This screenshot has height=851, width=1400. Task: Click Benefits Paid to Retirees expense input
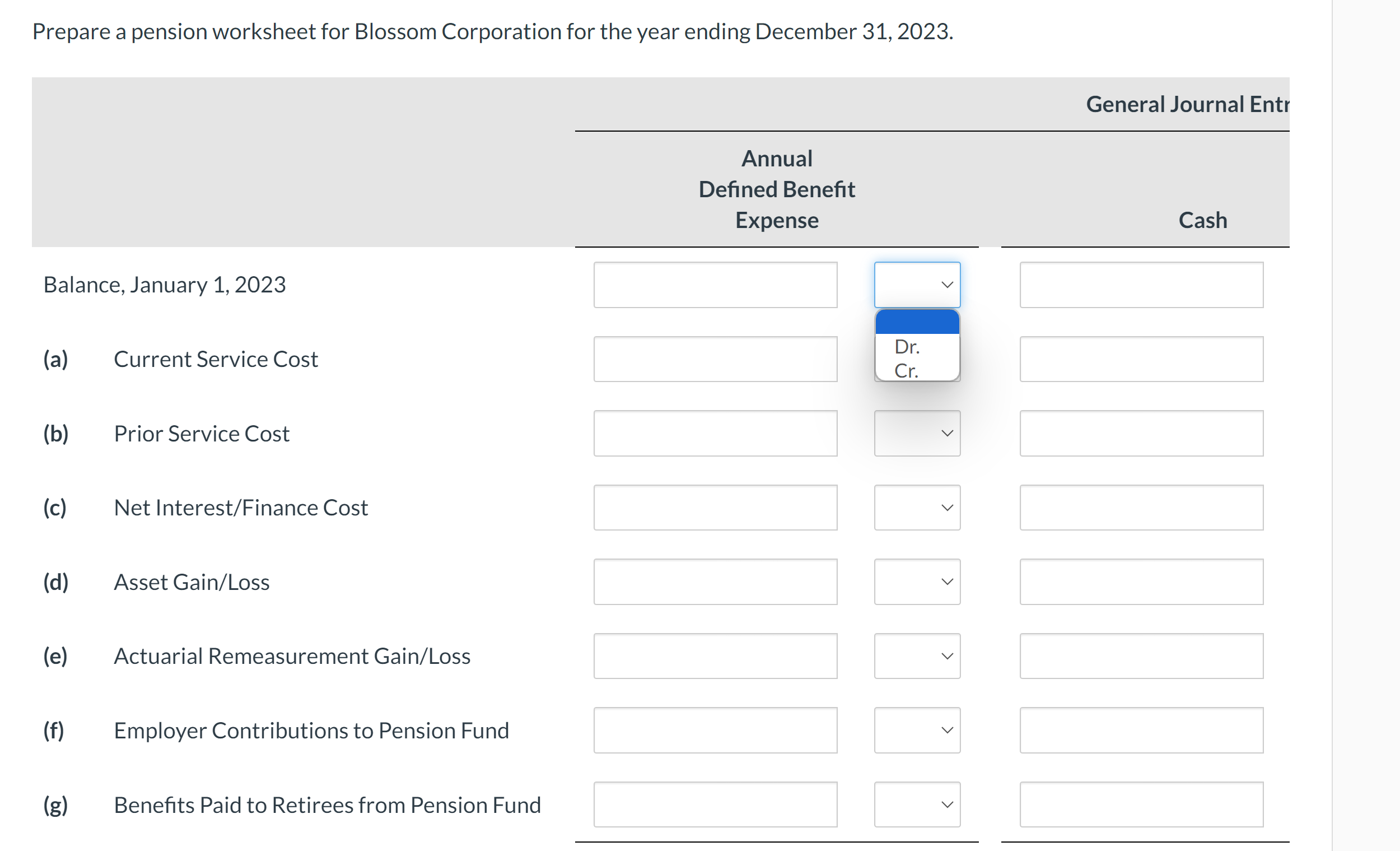pyautogui.click(x=715, y=805)
